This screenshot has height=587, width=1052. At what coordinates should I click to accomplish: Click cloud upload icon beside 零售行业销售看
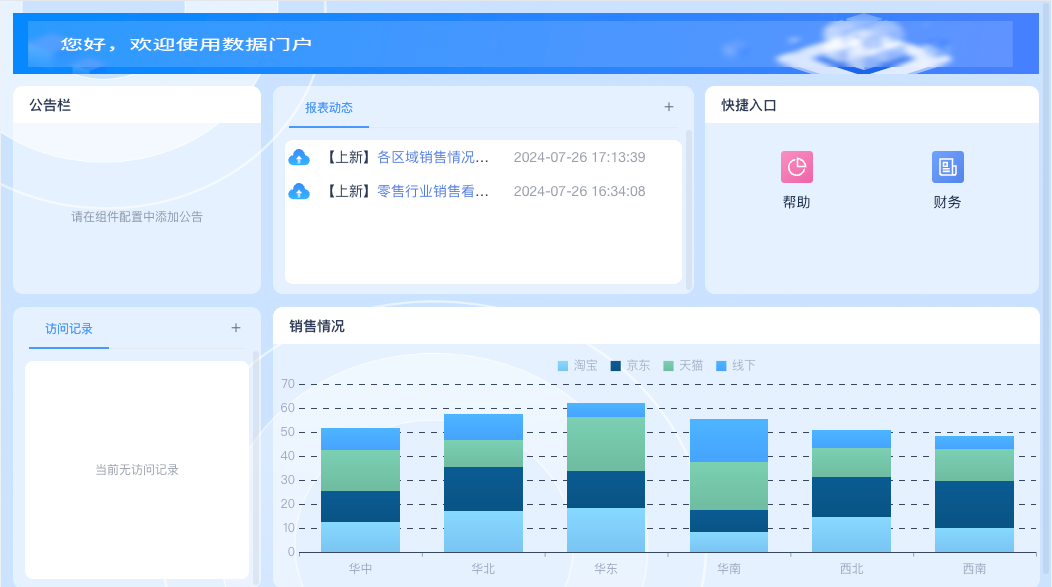pyautogui.click(x=299, y=192)
